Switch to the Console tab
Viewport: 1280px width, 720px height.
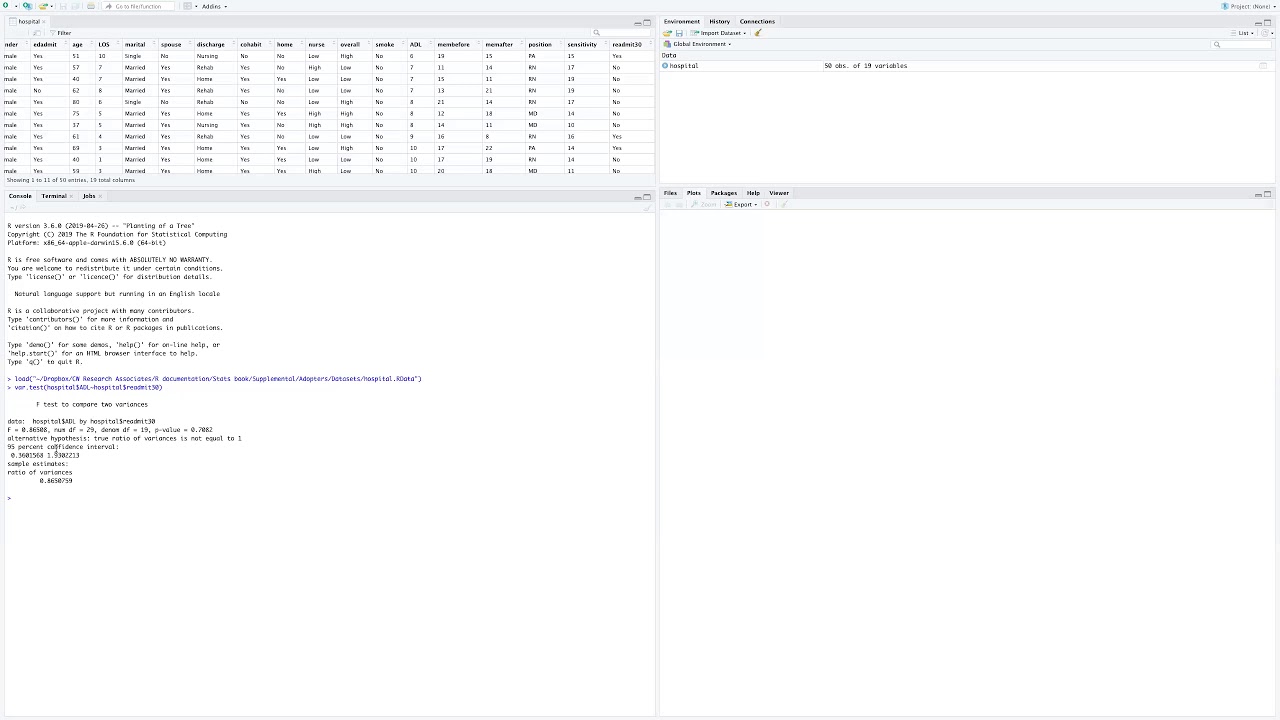[20, 196]
